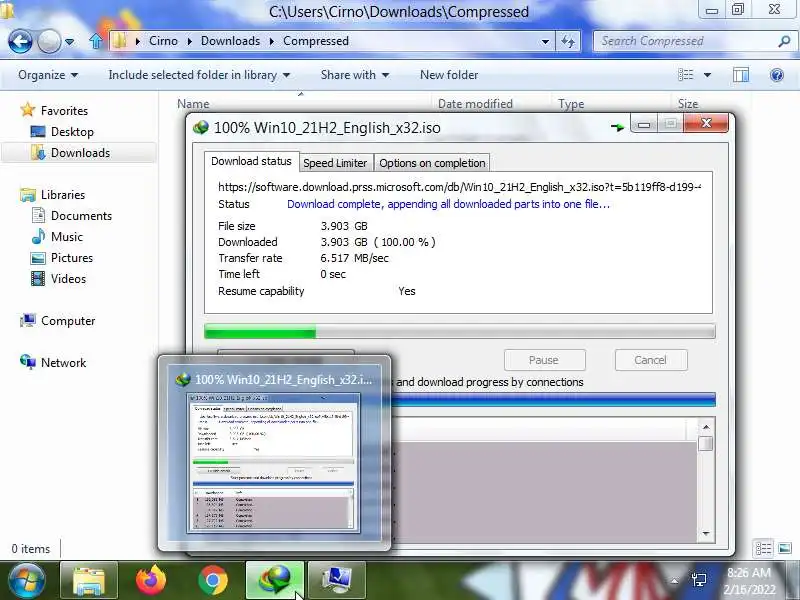The height and width of the screenshot is (600, 800).
Task: Go back in Explorer navigation
Action: [x=20, y=41]
